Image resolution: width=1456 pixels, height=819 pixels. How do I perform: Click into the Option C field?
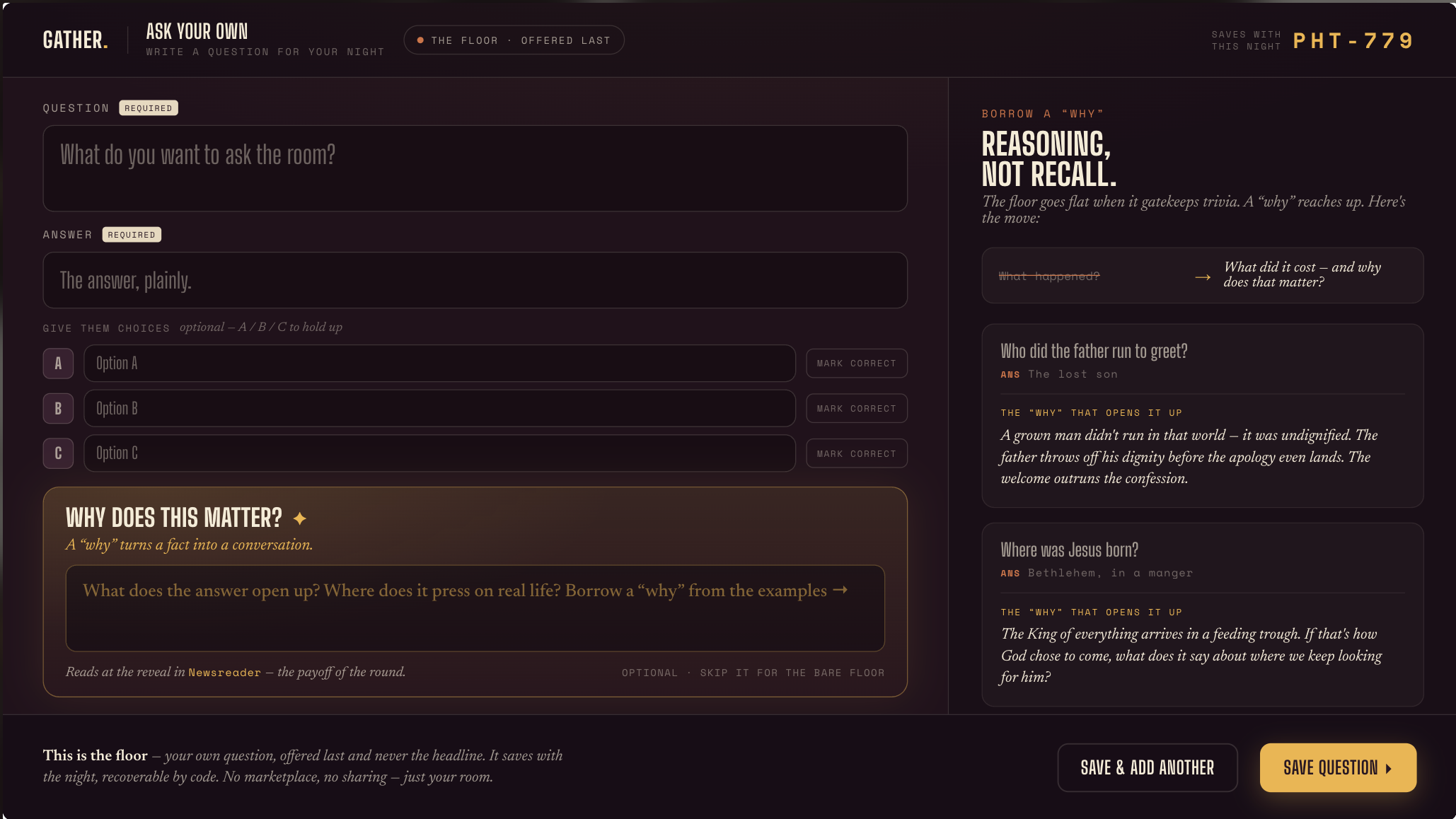440,453
